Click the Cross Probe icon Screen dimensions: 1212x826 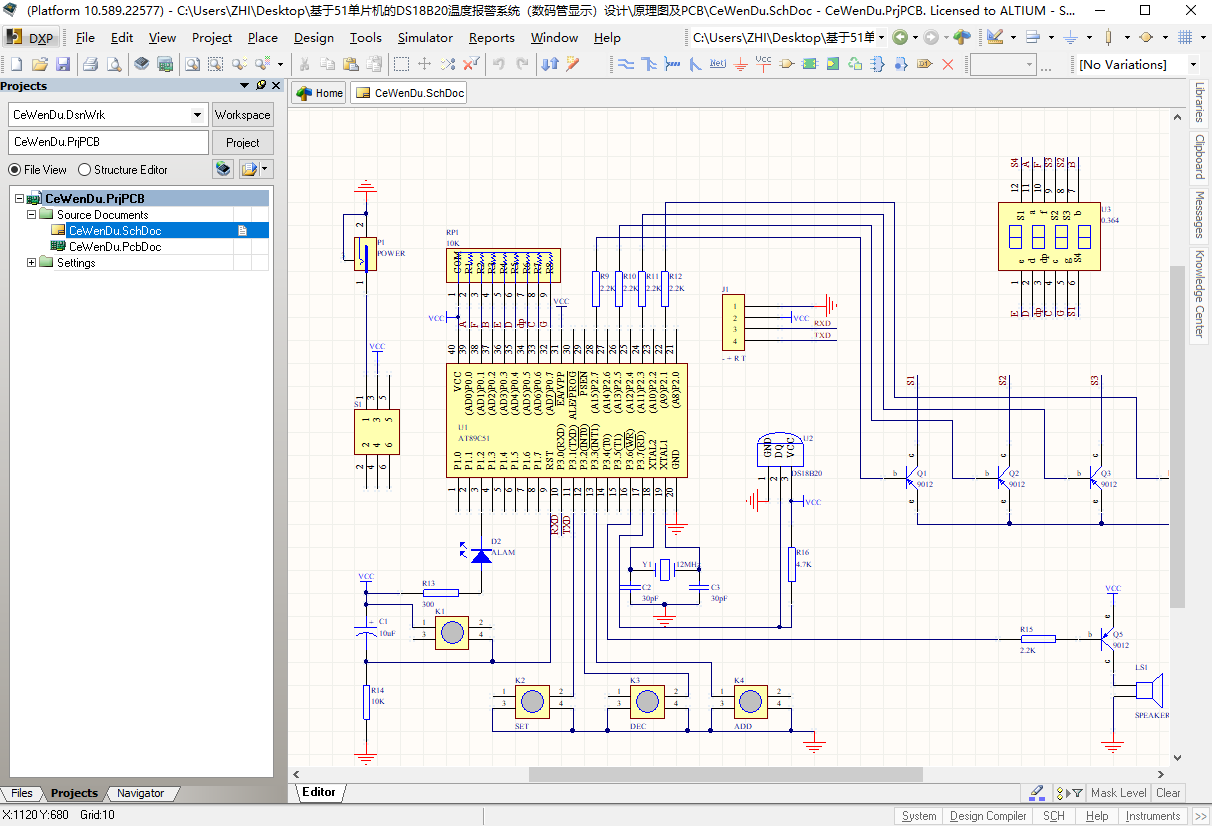[573, 64]
